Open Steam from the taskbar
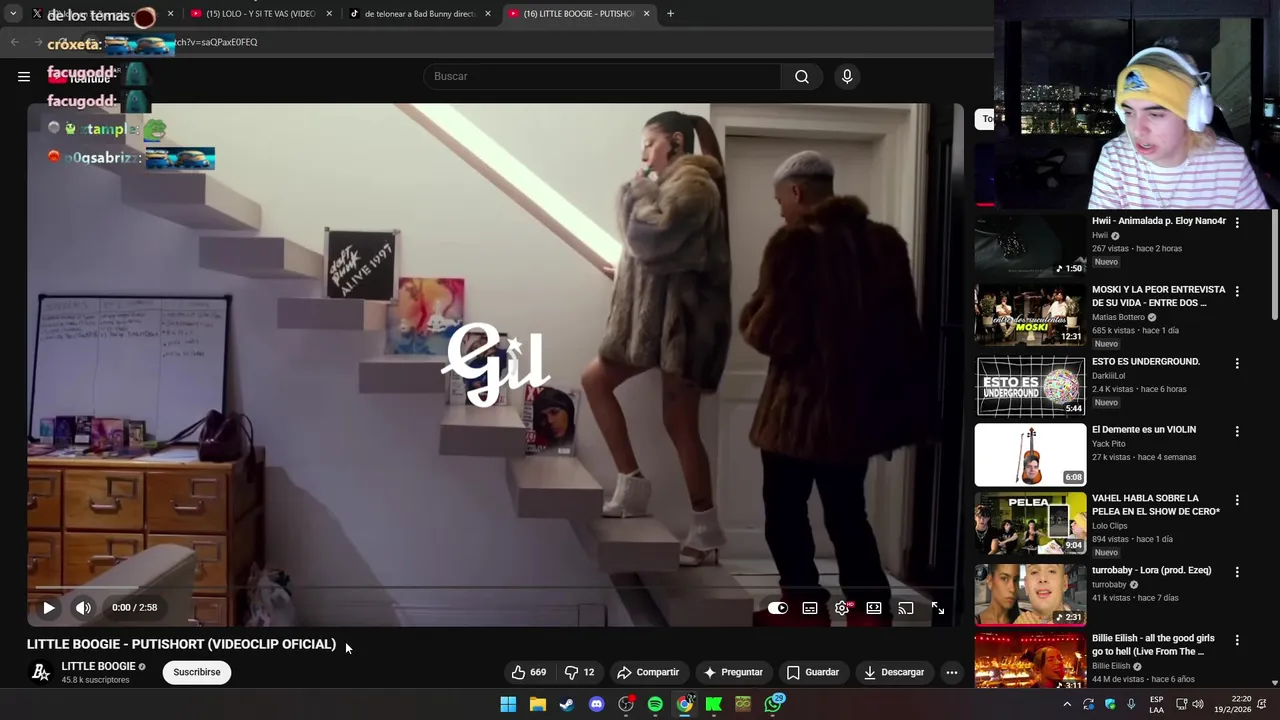Screen dimensions: 1280x720 tap(567, 704)
